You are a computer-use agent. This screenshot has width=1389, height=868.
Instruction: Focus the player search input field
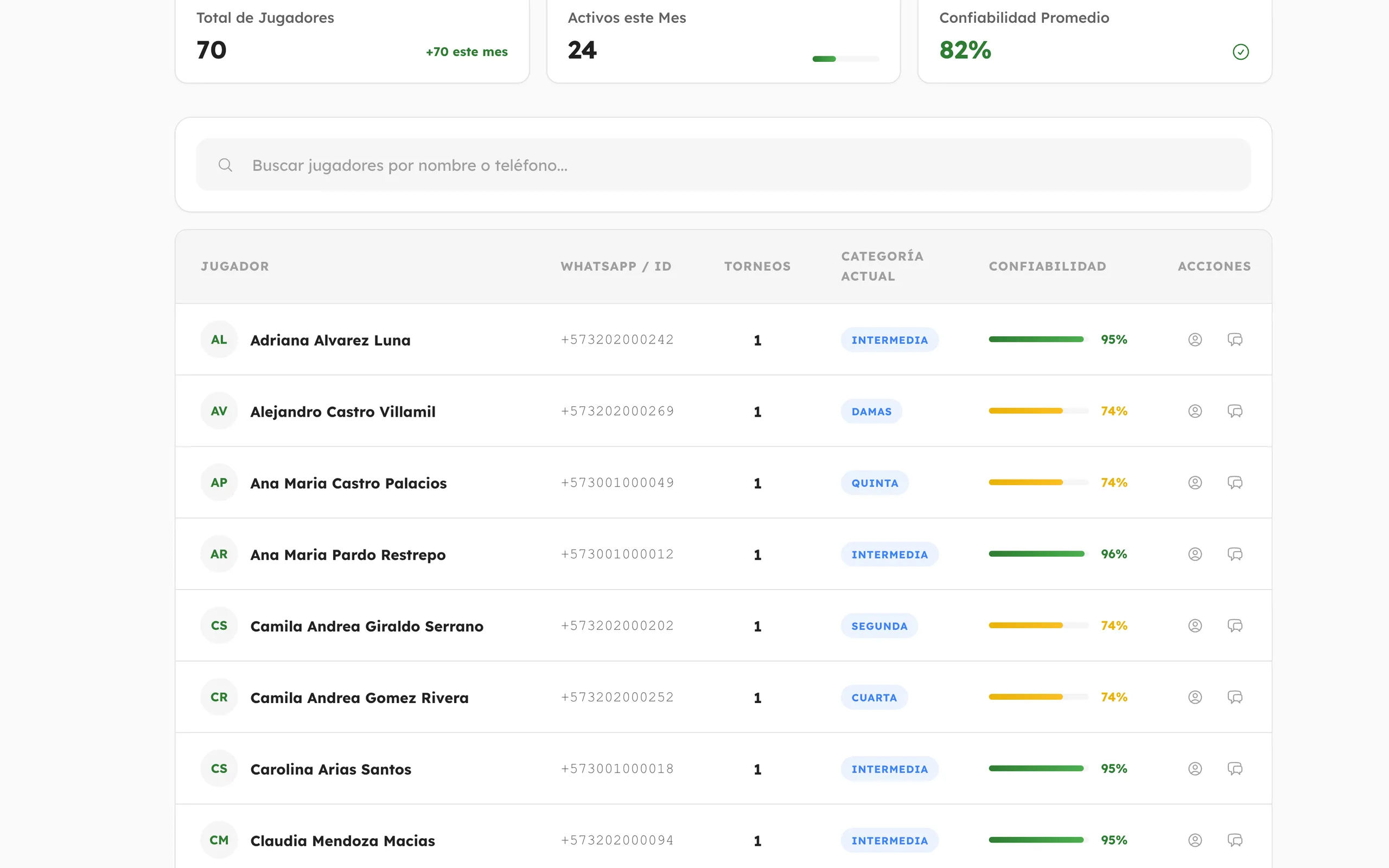coord(723,165)
